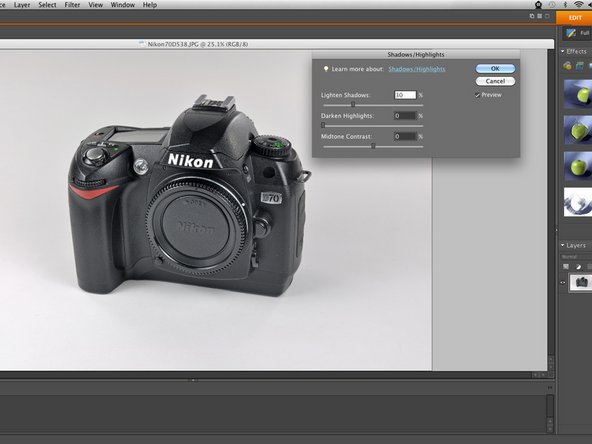
Task: Click the Midtone Contrast value field
Action: [405, 136]
